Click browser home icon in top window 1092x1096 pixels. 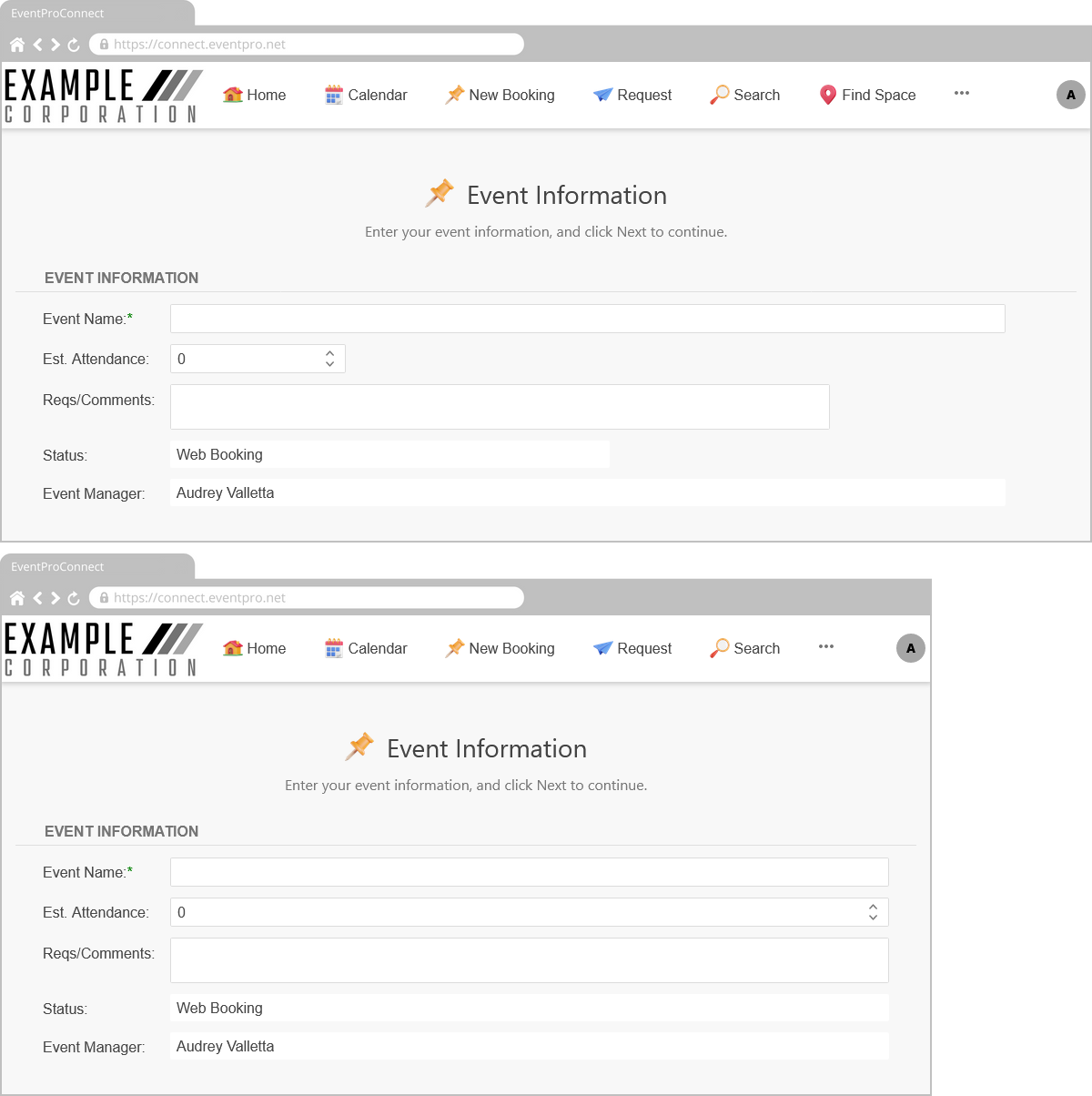tap(17, 45)
